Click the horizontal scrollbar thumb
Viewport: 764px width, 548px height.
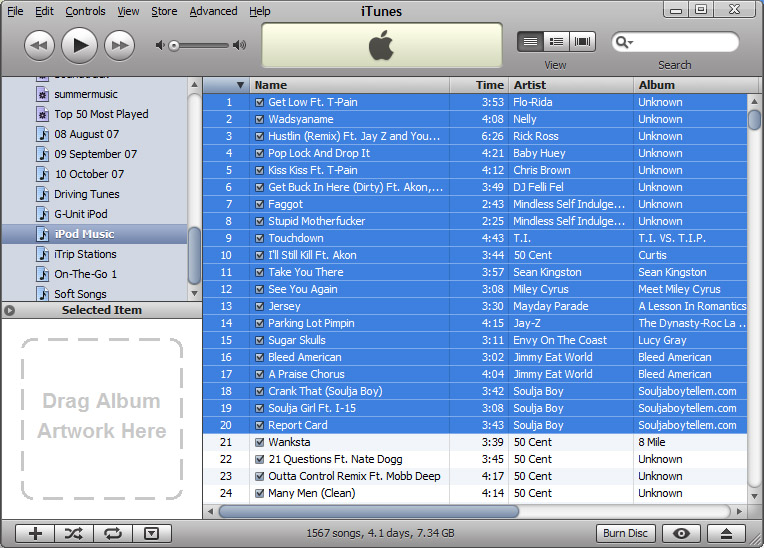(x=369, y=511)
